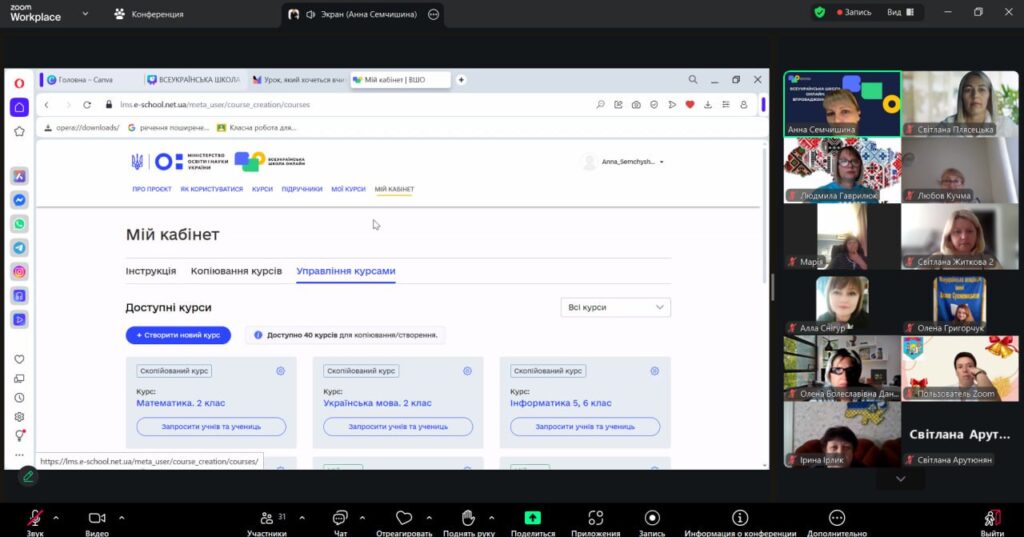Unmute the microphone in Zoom toolbar
The image size is (1024, 537).
(35, 518)
